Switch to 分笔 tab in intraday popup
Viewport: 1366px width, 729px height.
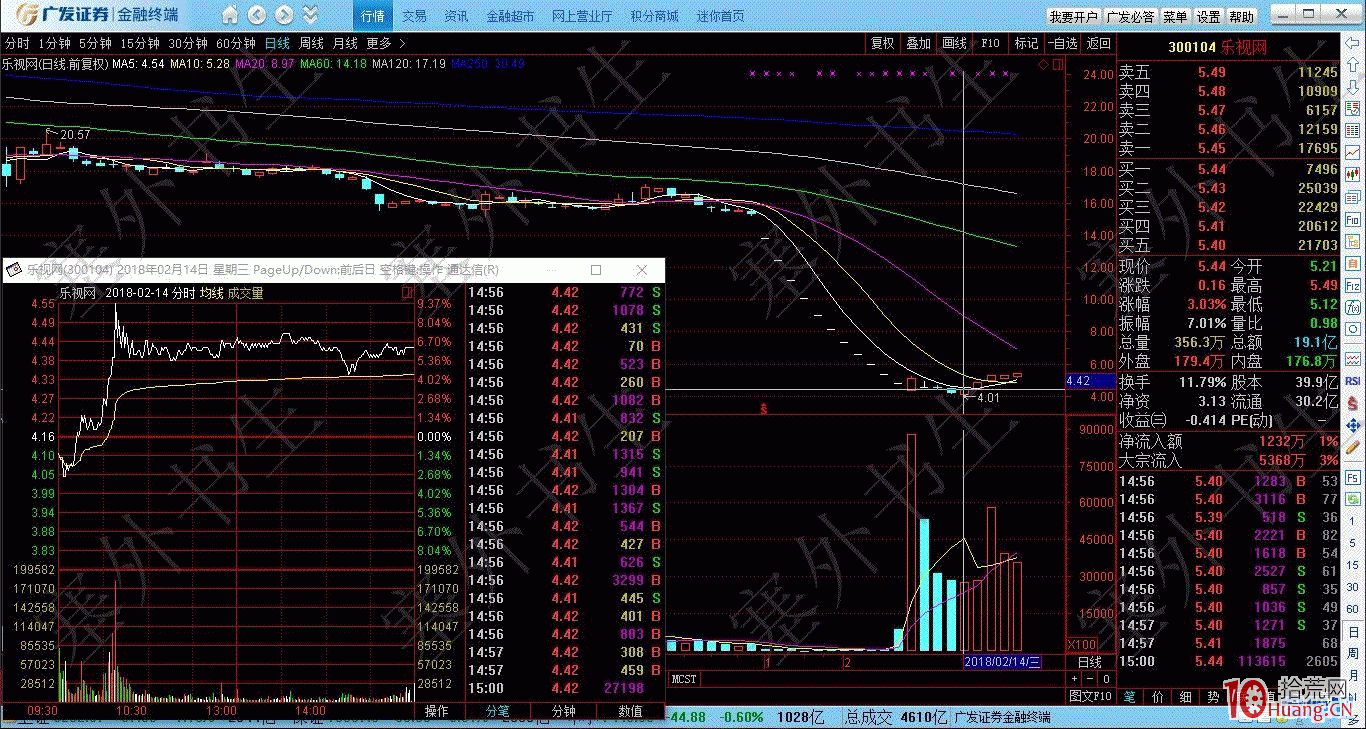point(498,712)
